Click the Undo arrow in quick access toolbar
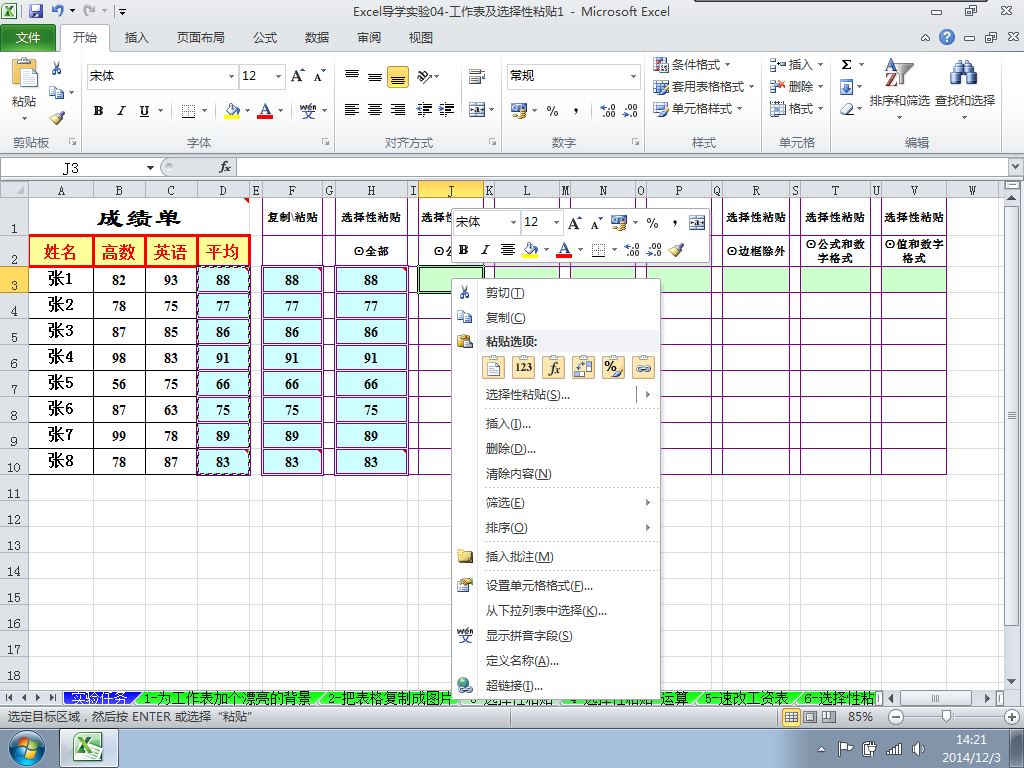The height and width of the screenshot is (768, 1024). click(x=57, y=11)
